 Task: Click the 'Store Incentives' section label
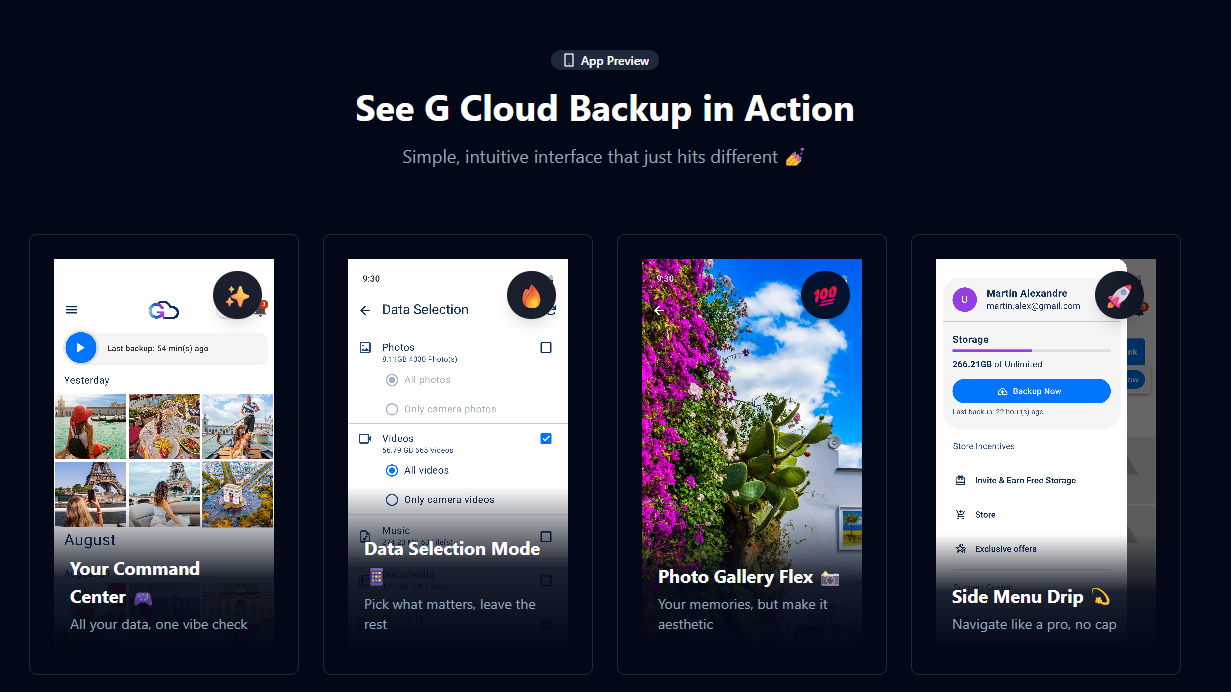point(984,446)
